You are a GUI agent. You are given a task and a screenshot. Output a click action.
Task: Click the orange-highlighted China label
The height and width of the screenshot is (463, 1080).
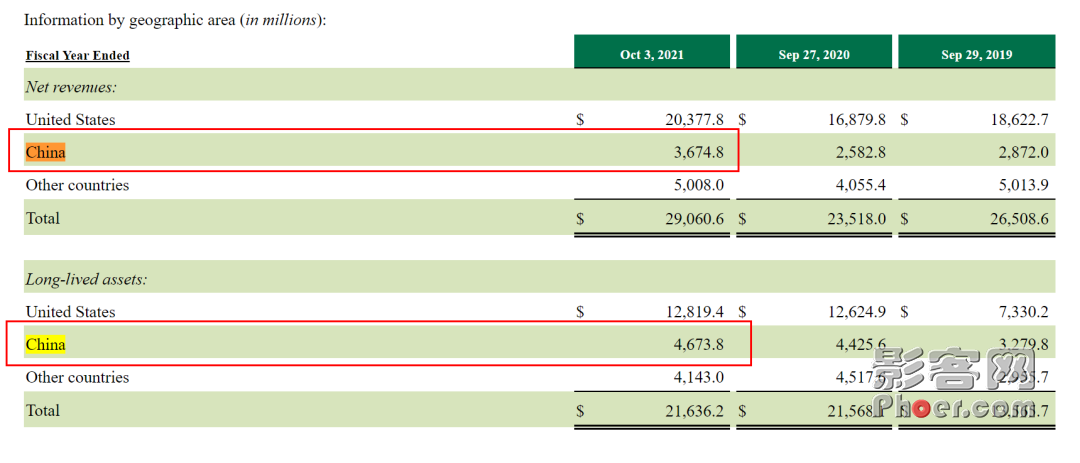click(45, 152)
